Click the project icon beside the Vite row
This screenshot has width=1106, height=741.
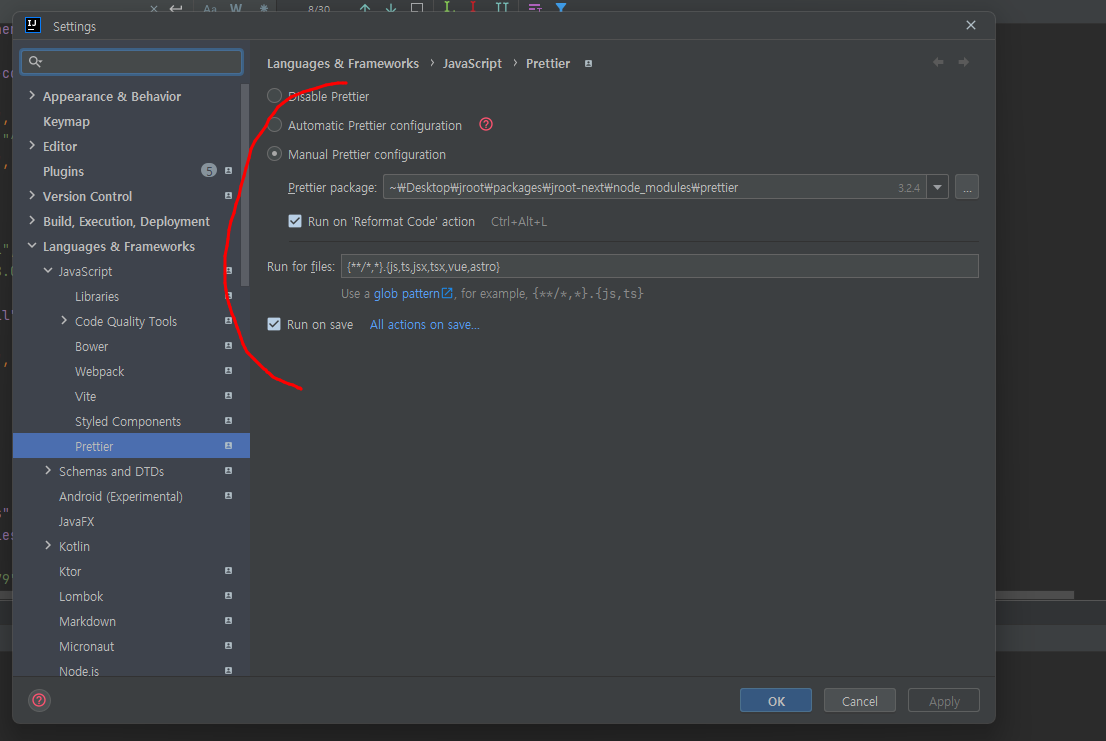pos(229,396)
